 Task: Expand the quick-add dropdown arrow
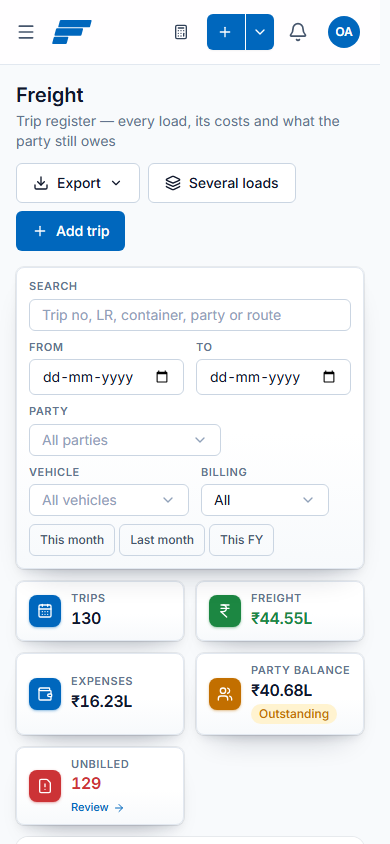[260, 32]
